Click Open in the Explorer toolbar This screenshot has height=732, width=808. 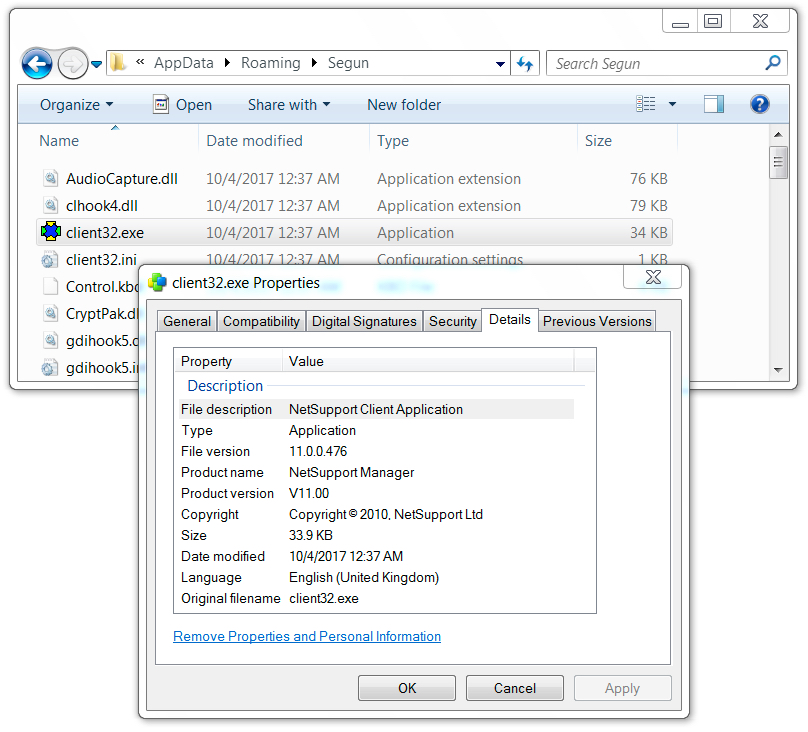182,105
